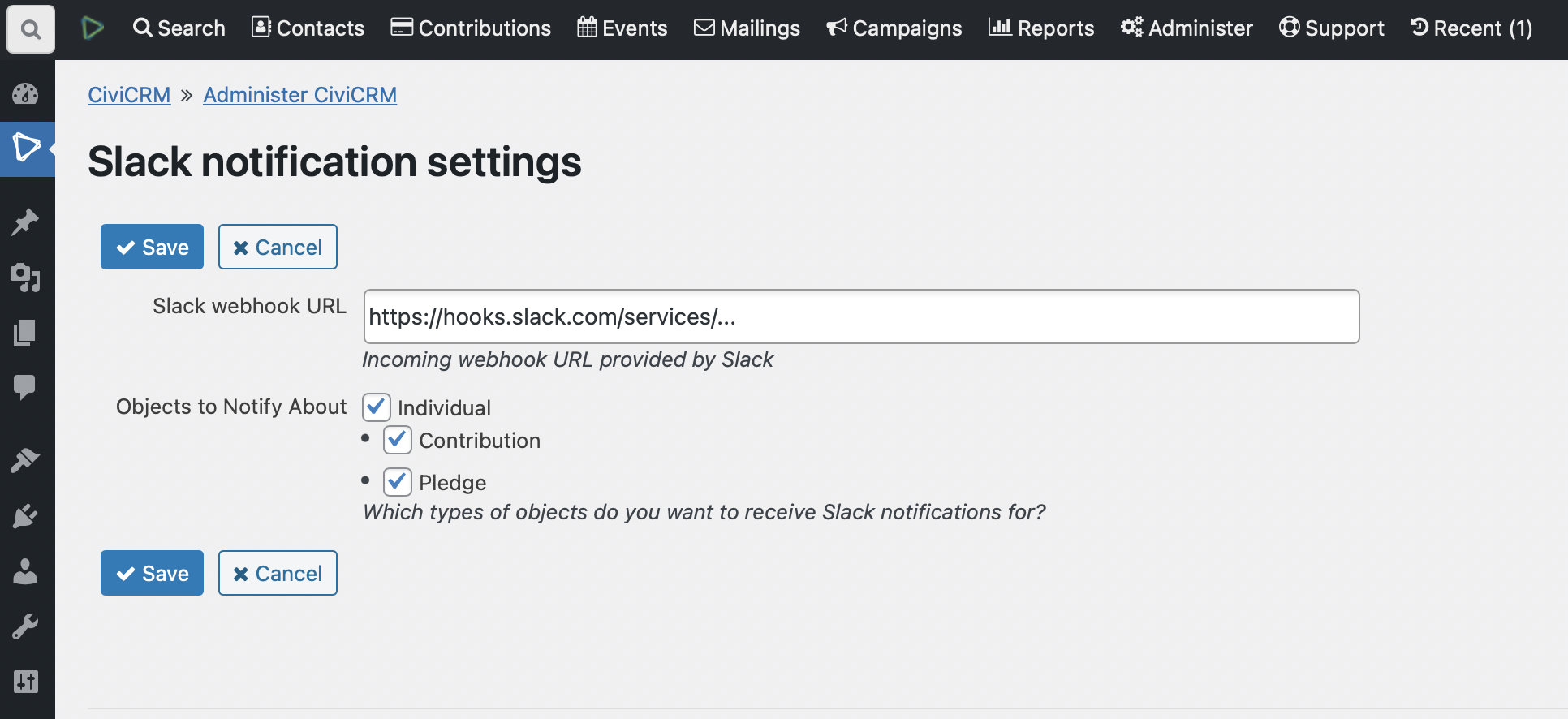
Task: Uncheck the Individual checkbox
Action: point(376,407)
